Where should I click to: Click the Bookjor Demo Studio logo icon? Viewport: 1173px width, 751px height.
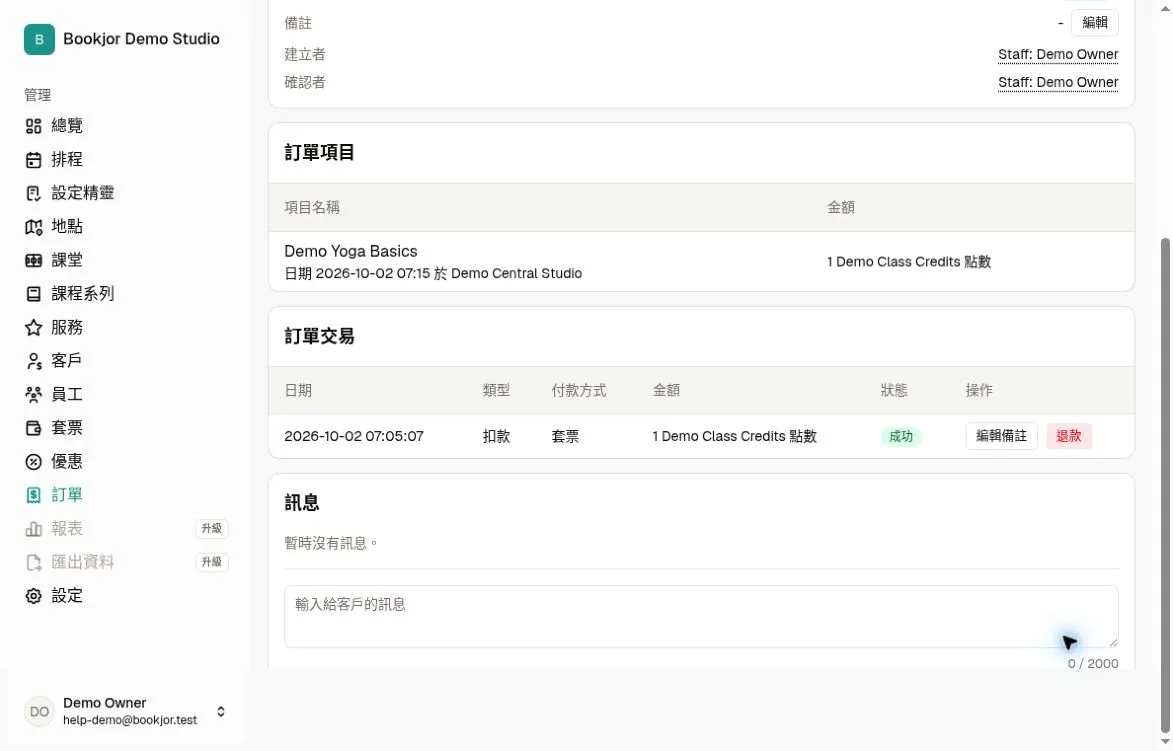click(x=39, y=39)
